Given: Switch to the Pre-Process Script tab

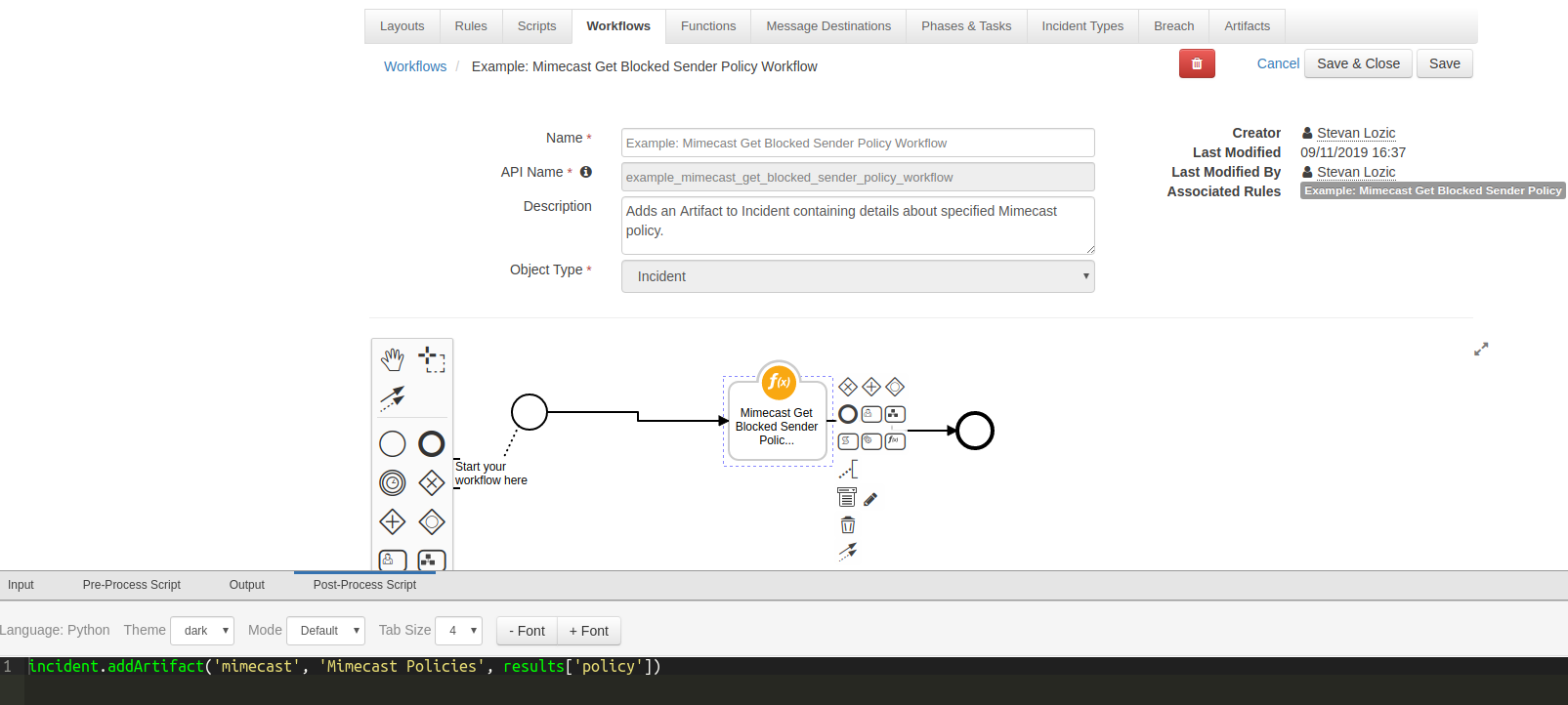Looking at the screenshot, I should [132, 585].
